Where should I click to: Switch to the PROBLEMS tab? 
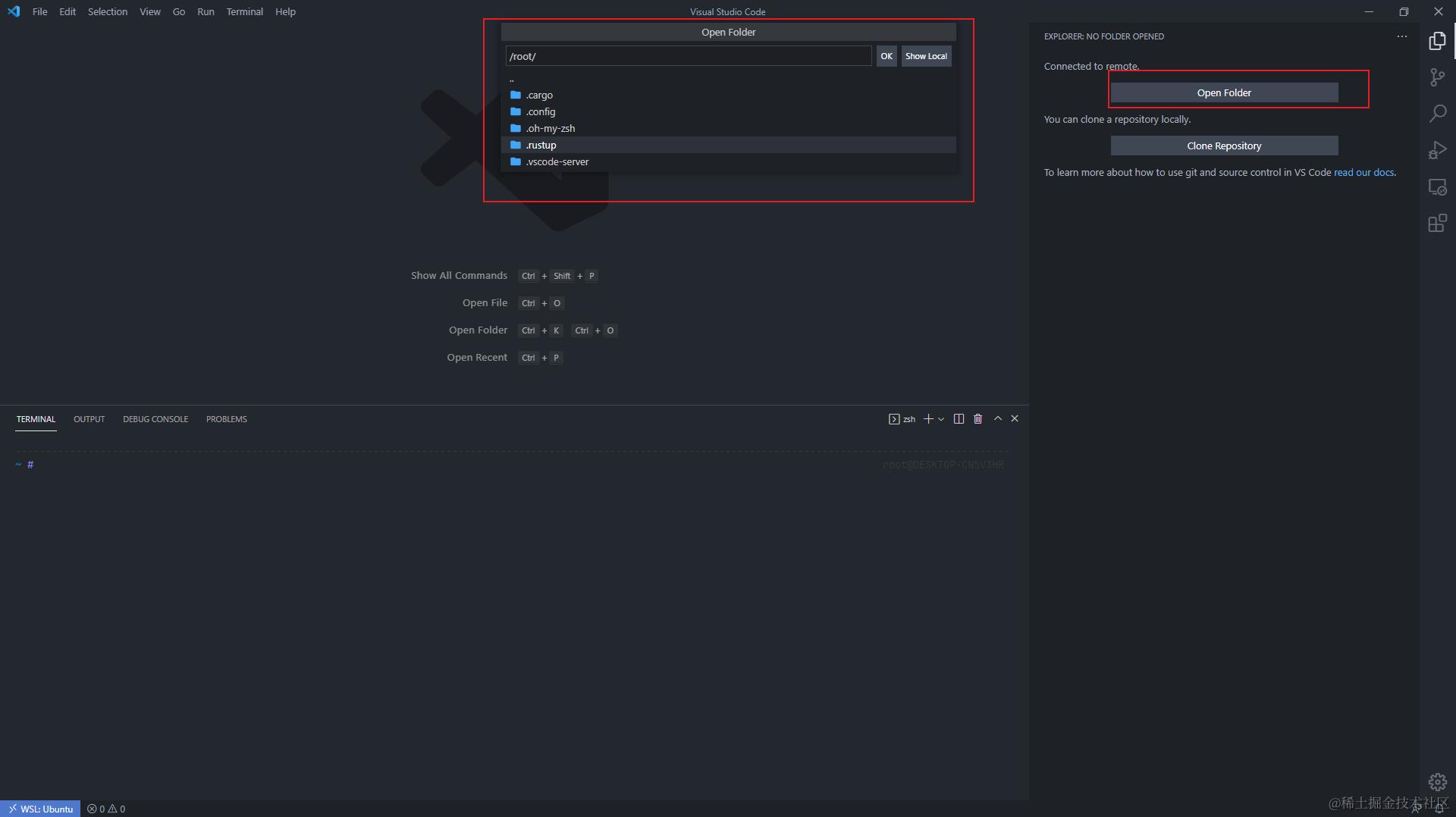227,419
